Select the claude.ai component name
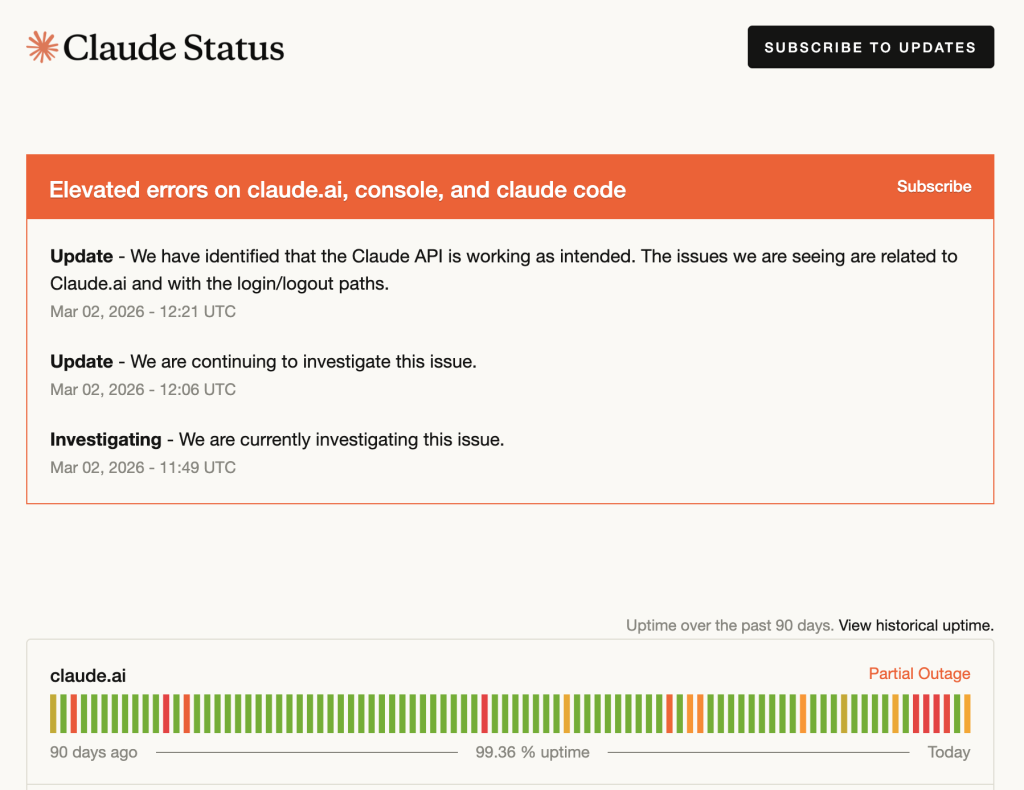Screen dimensions: 1024x790 click(87, 676)
